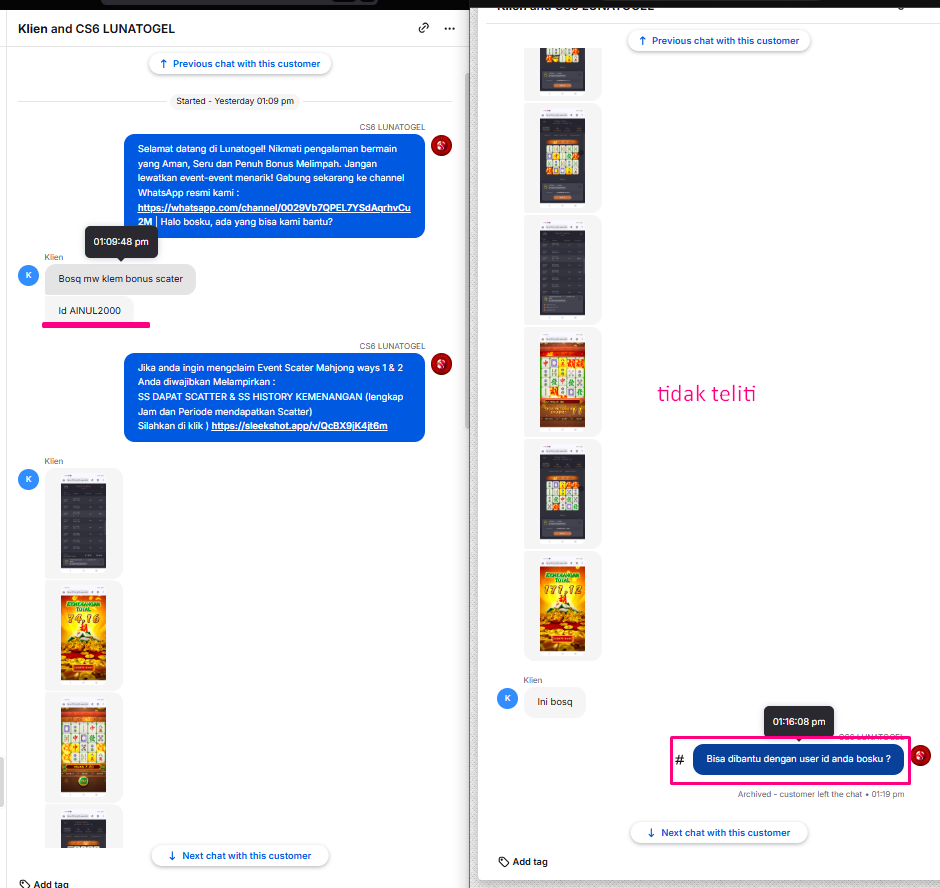Click the Klien avatar beside Bosq mw klem message
Screen dimensions: 940x888
[x=28, y=275]
